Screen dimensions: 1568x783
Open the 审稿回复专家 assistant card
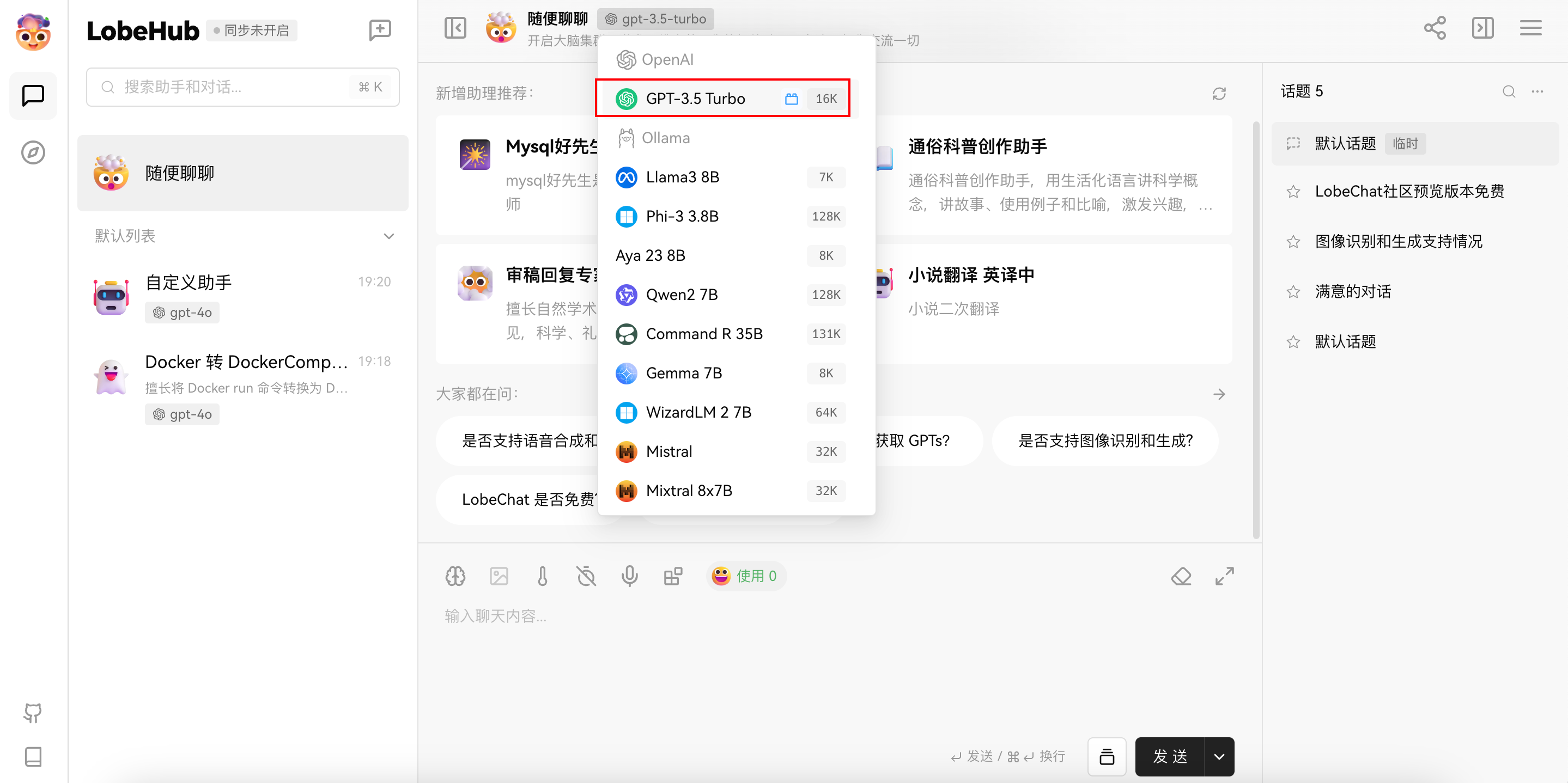coord(518,304)
